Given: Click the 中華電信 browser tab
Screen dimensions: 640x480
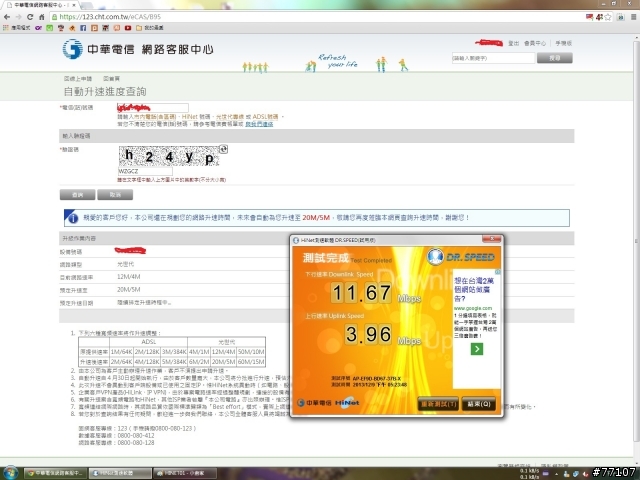Looking at the screenshot, I should click(43, 5).
